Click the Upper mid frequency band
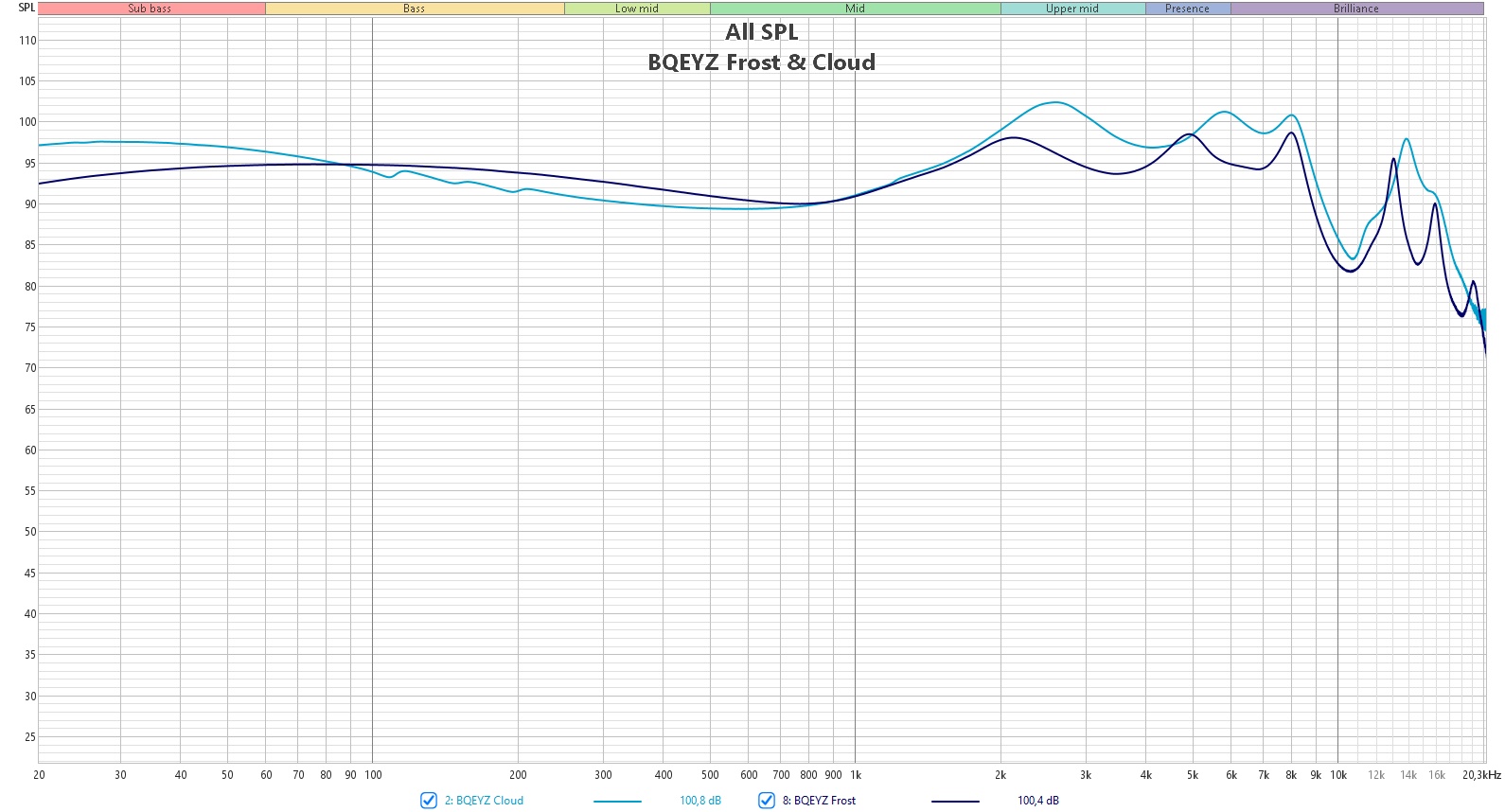This screenshot has height=812, width=1505. pos(1072,9)
